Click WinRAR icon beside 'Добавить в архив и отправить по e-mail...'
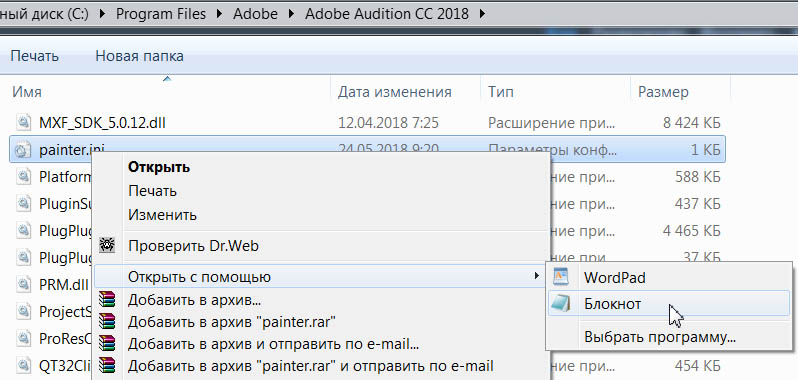Screen dimensions: 798x380 (x=107, y=344)
